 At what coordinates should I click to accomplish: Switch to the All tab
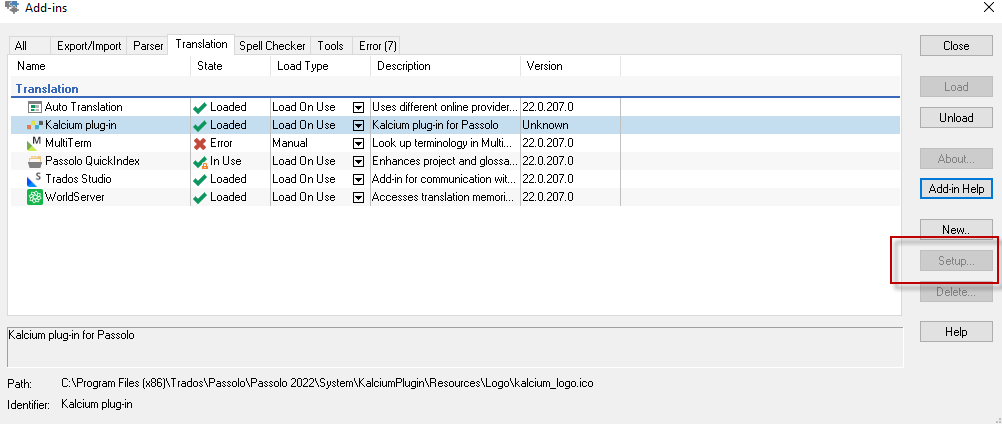pyautogui.click(x=29, y=45)
